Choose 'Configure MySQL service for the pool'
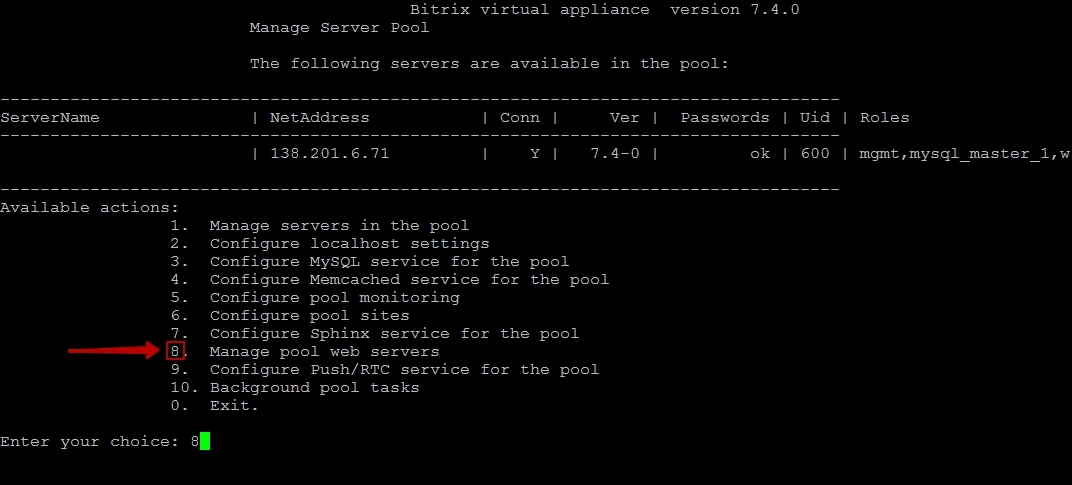The height and width of the screenshot is (485, 1072). (389, 261)
